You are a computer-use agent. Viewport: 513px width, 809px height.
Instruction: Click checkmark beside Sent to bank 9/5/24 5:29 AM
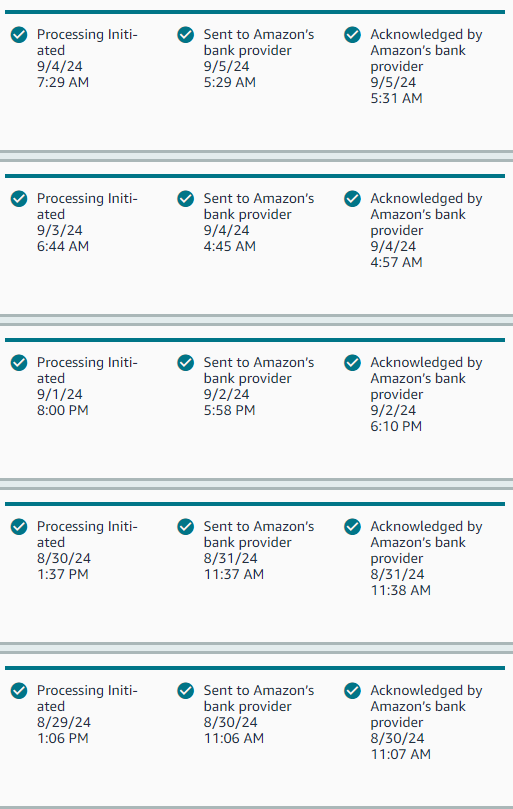pyautogui.click(x=186, y=35)
